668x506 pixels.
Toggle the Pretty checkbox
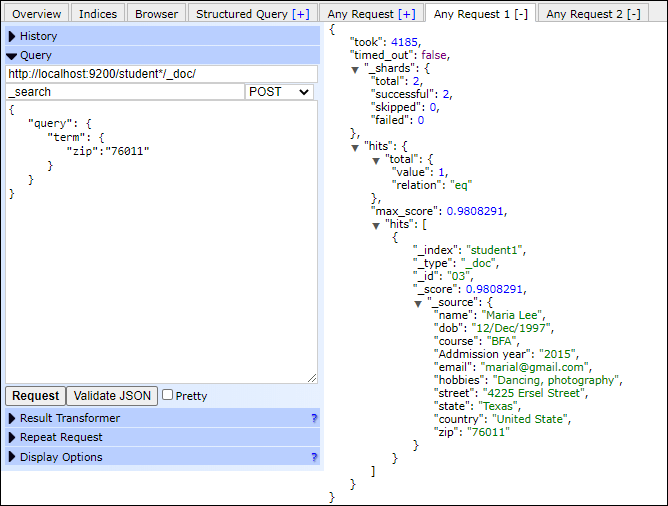click(167, 395)
